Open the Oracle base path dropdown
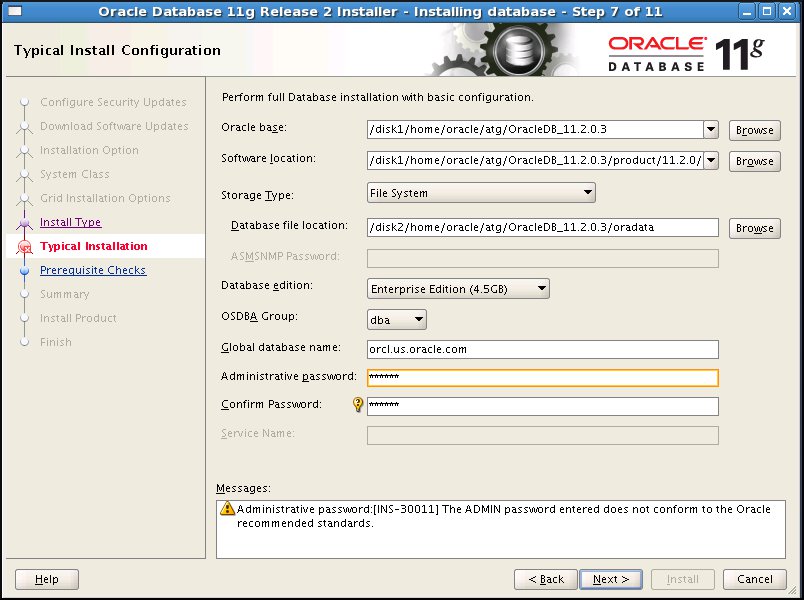 [710, 129]
